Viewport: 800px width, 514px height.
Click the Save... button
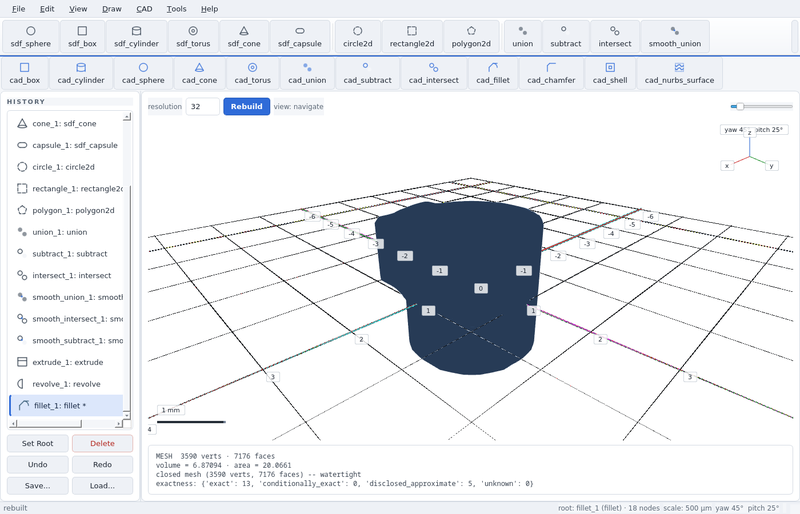point(38,485)
